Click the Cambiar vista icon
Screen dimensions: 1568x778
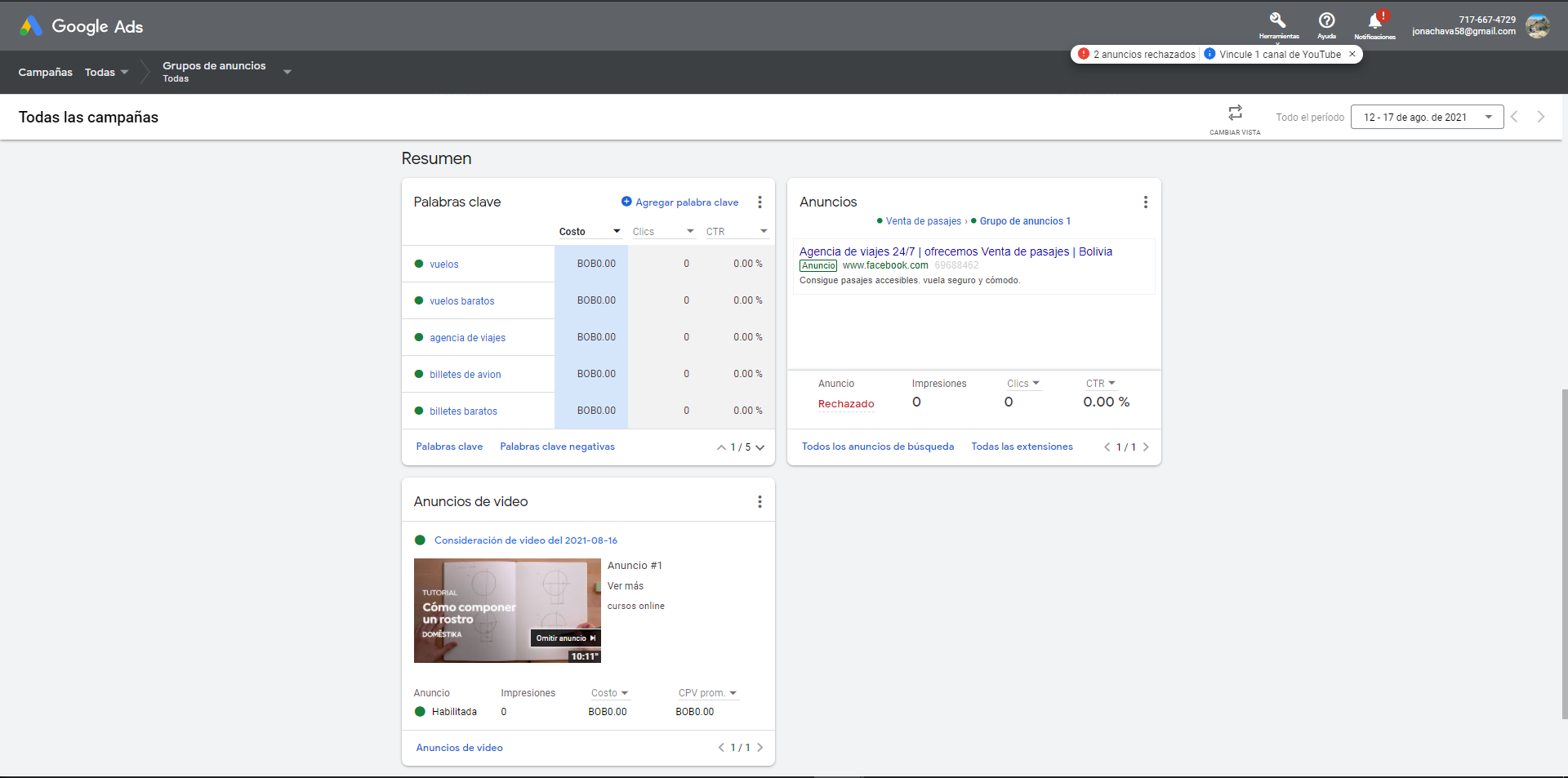[1235, 112]
